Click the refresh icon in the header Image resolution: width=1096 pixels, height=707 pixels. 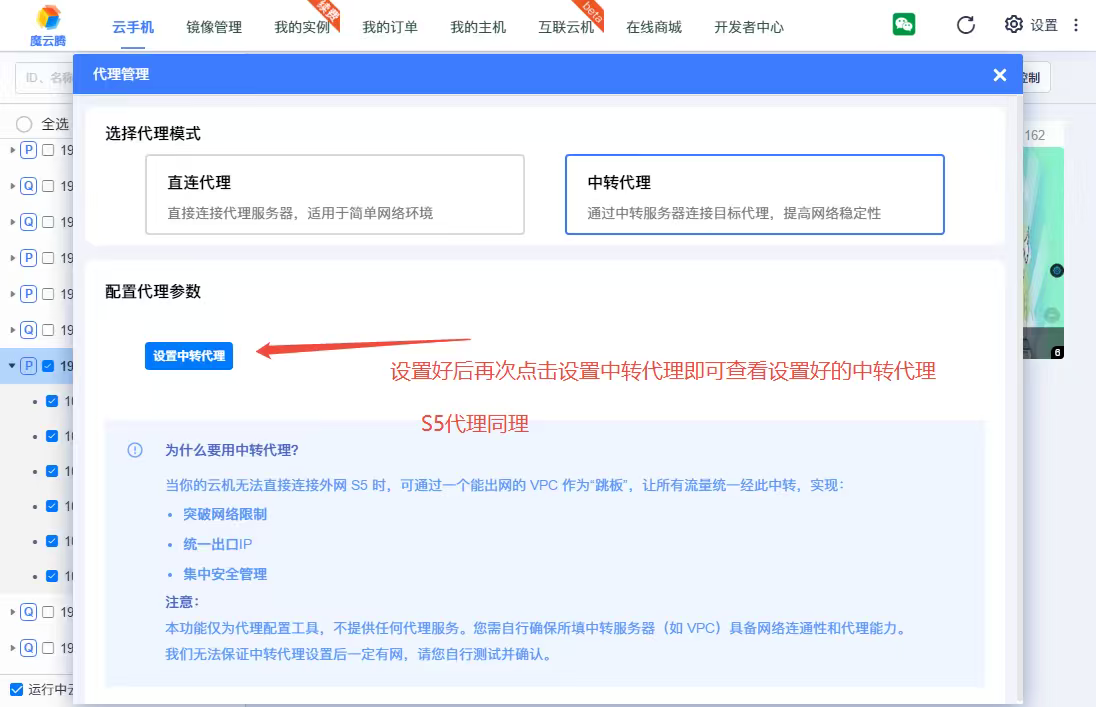tap(965, 25)
